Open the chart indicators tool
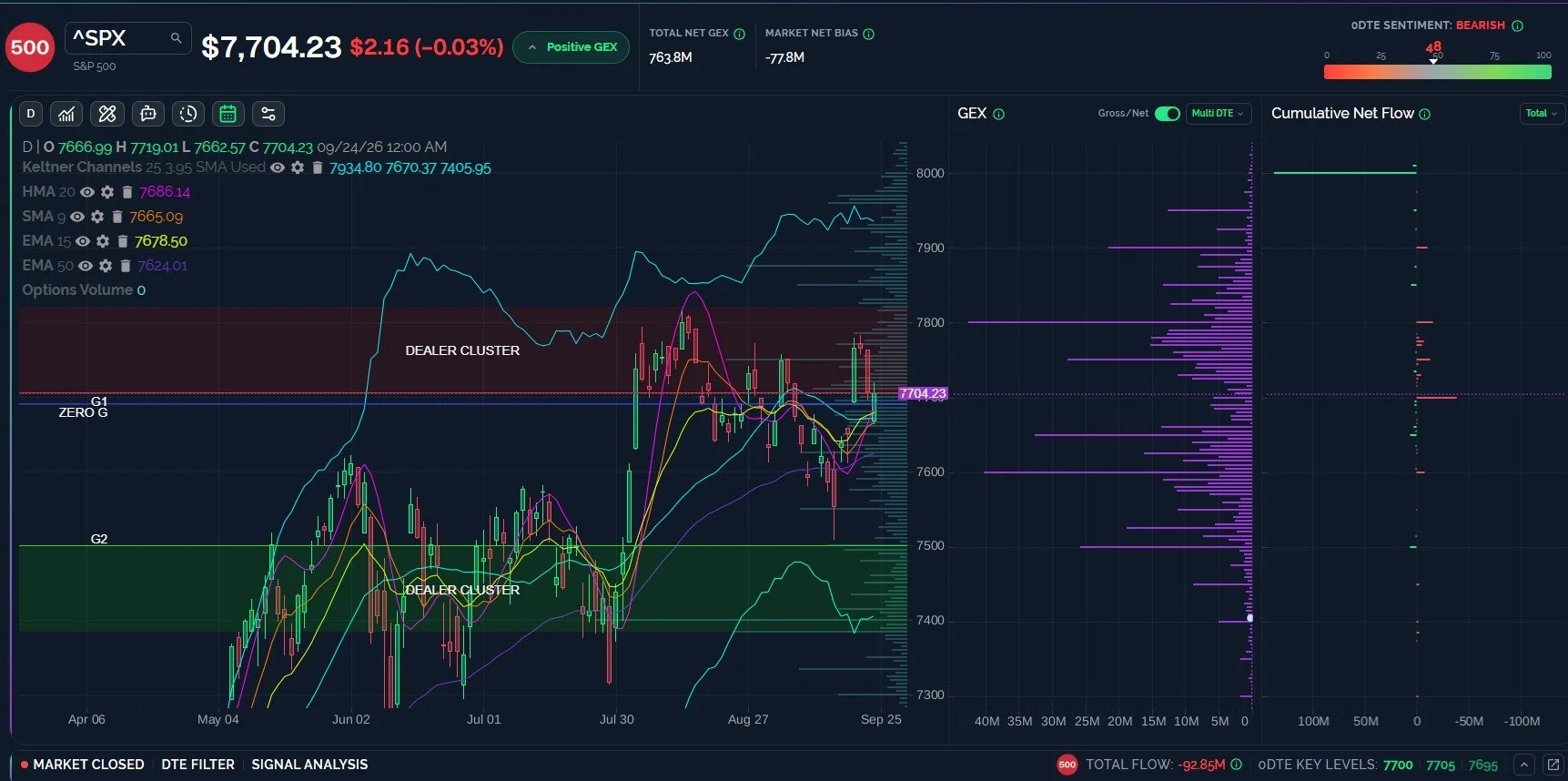This screenshot has height=781, width=1568. [x=66, y=114]
